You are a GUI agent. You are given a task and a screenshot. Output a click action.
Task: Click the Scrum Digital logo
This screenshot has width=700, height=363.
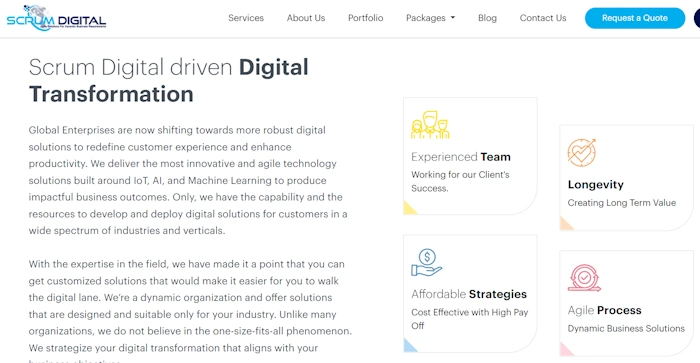(x=56, y=18)
